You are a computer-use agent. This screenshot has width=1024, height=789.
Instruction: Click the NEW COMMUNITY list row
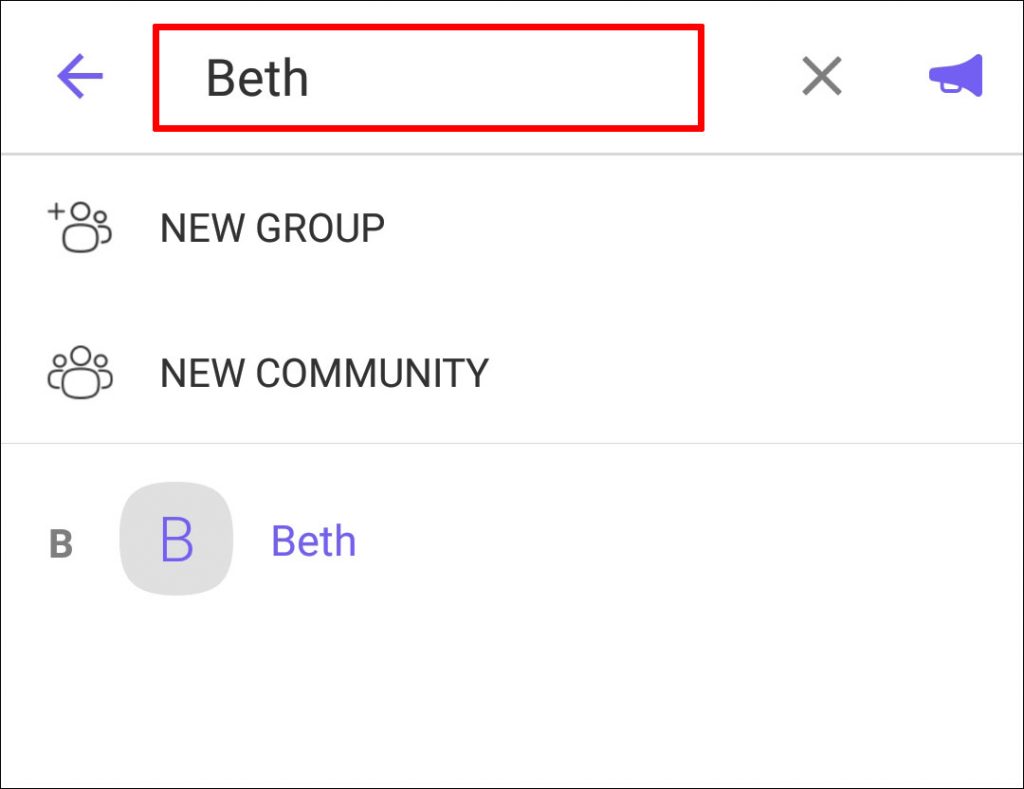[323, 371]
